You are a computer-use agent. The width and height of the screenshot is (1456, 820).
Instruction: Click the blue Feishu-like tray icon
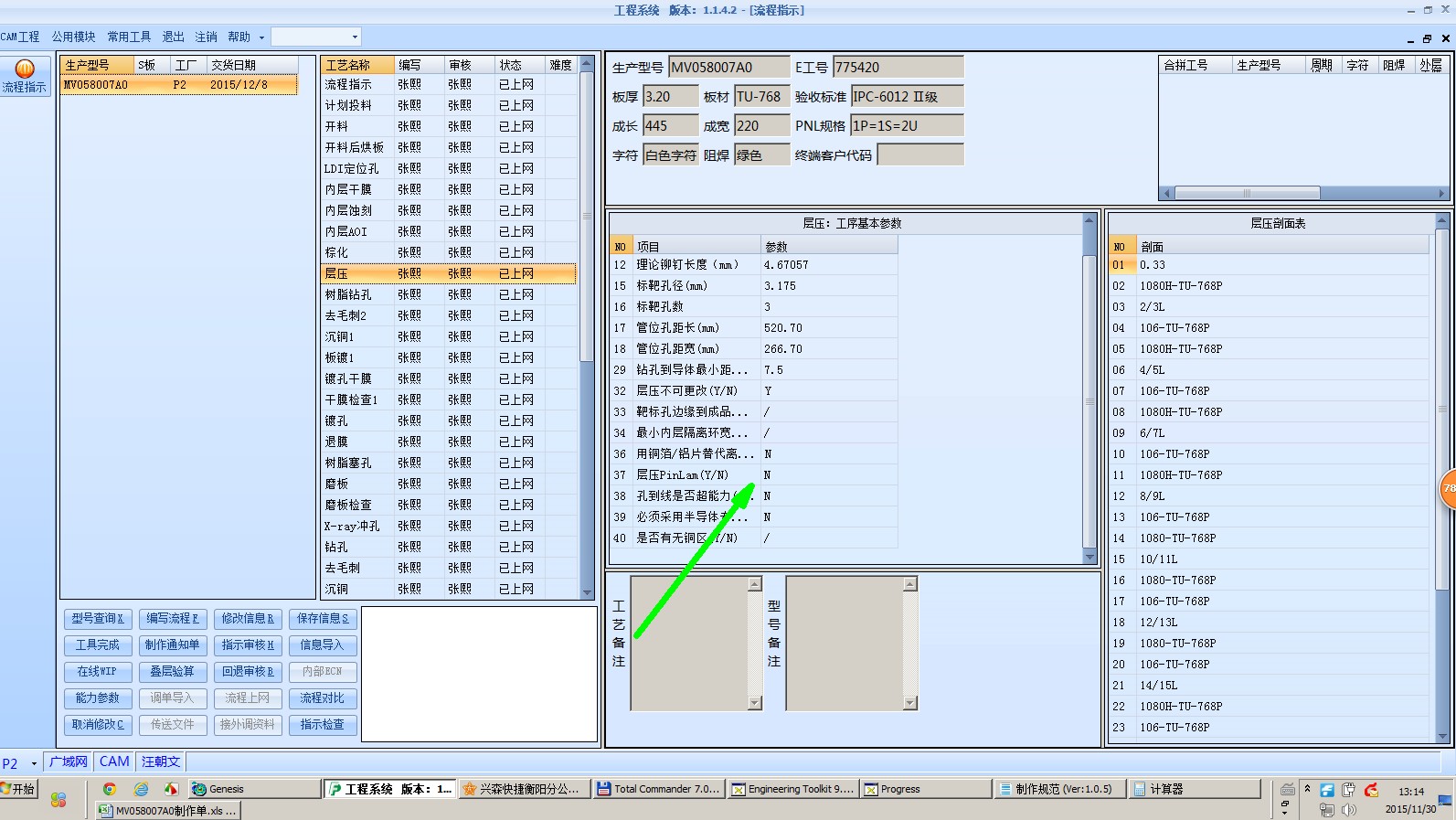(x=1327, y=790)
